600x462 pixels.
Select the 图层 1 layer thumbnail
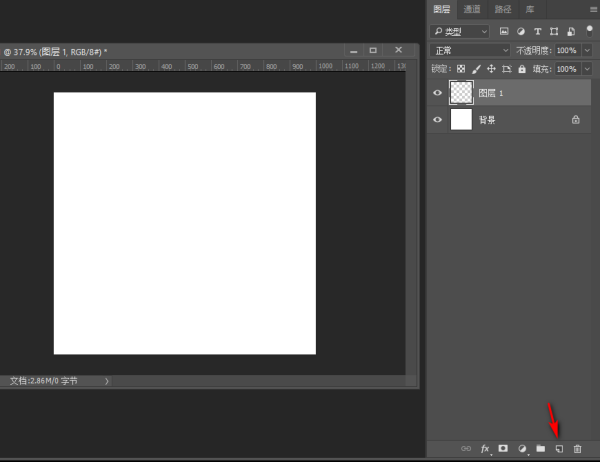point(461,93)
